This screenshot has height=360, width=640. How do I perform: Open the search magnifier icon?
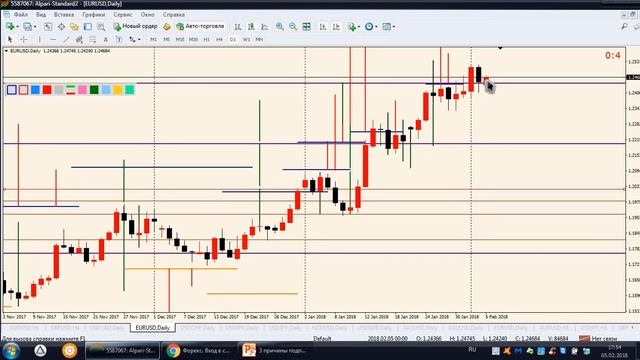pos(624,27)
